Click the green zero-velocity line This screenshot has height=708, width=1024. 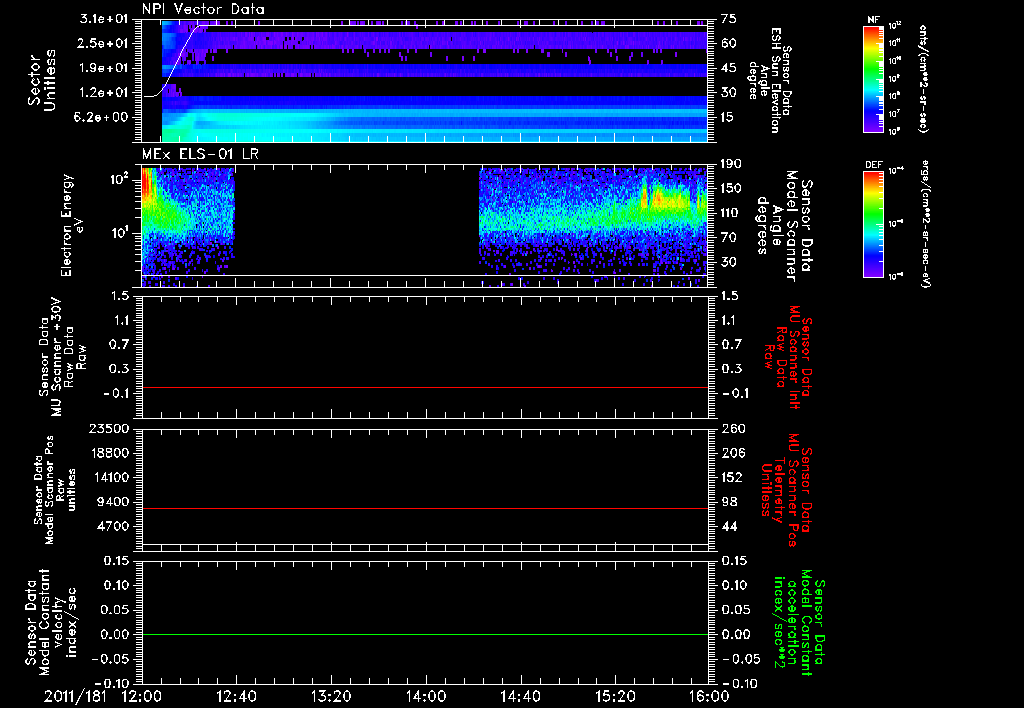pyautogui.click(x=425, y=634)
